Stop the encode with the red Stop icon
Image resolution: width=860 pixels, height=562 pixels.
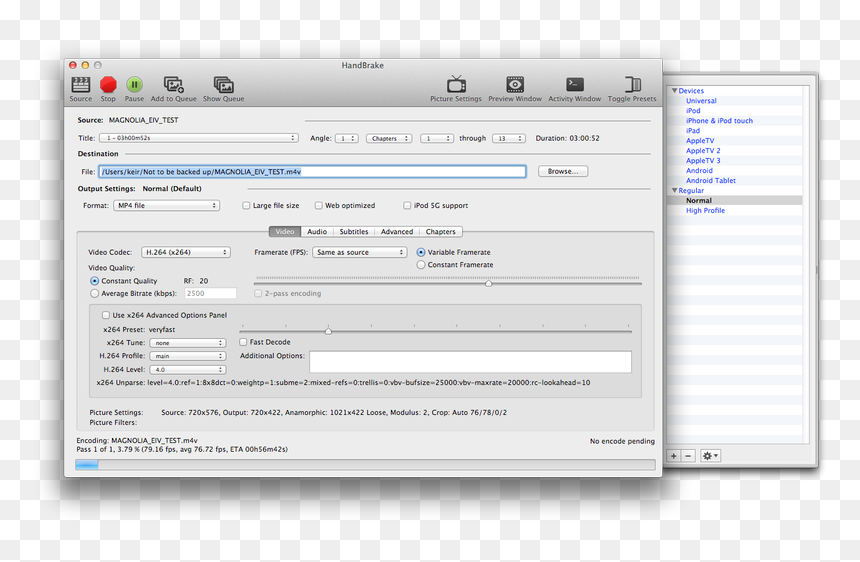108,84
